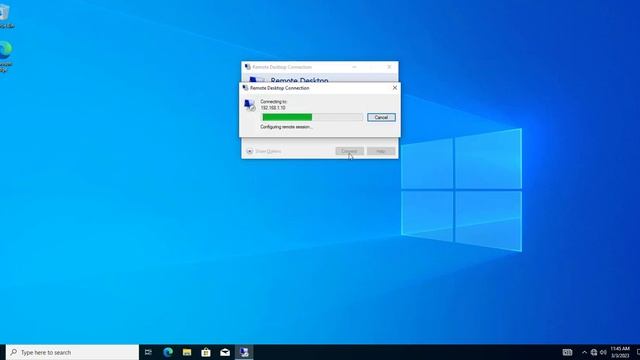This screenshot has height=360, width=640.
Task: Minimize the background Remote Desktop Connection window
Action: tap(354, 67)
